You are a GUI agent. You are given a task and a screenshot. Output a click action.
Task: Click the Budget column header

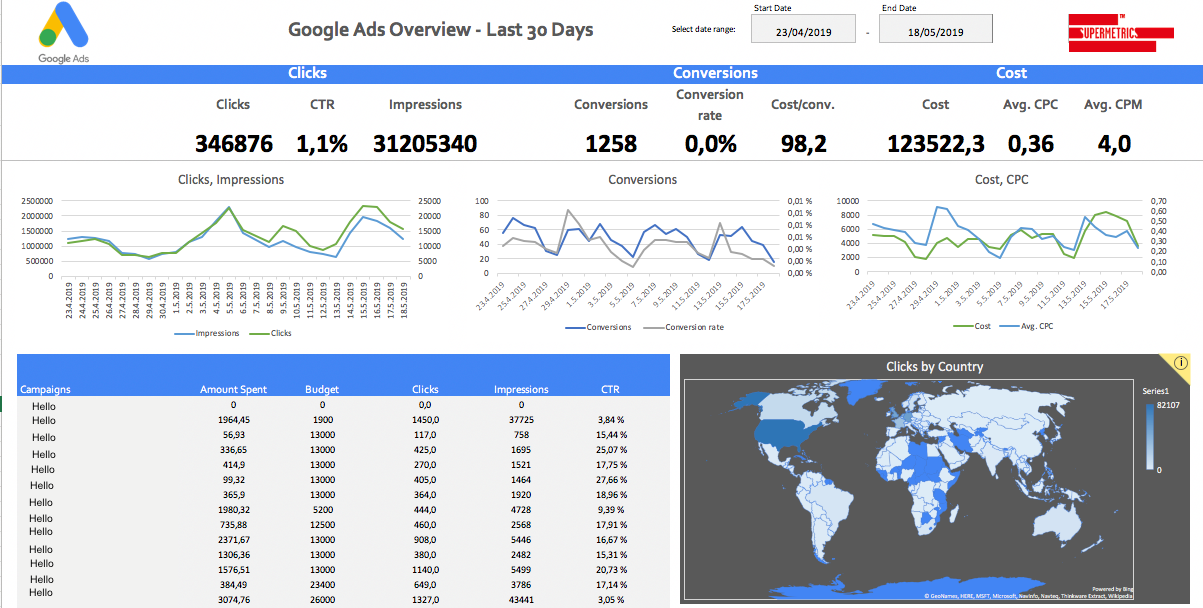[322, 390]
